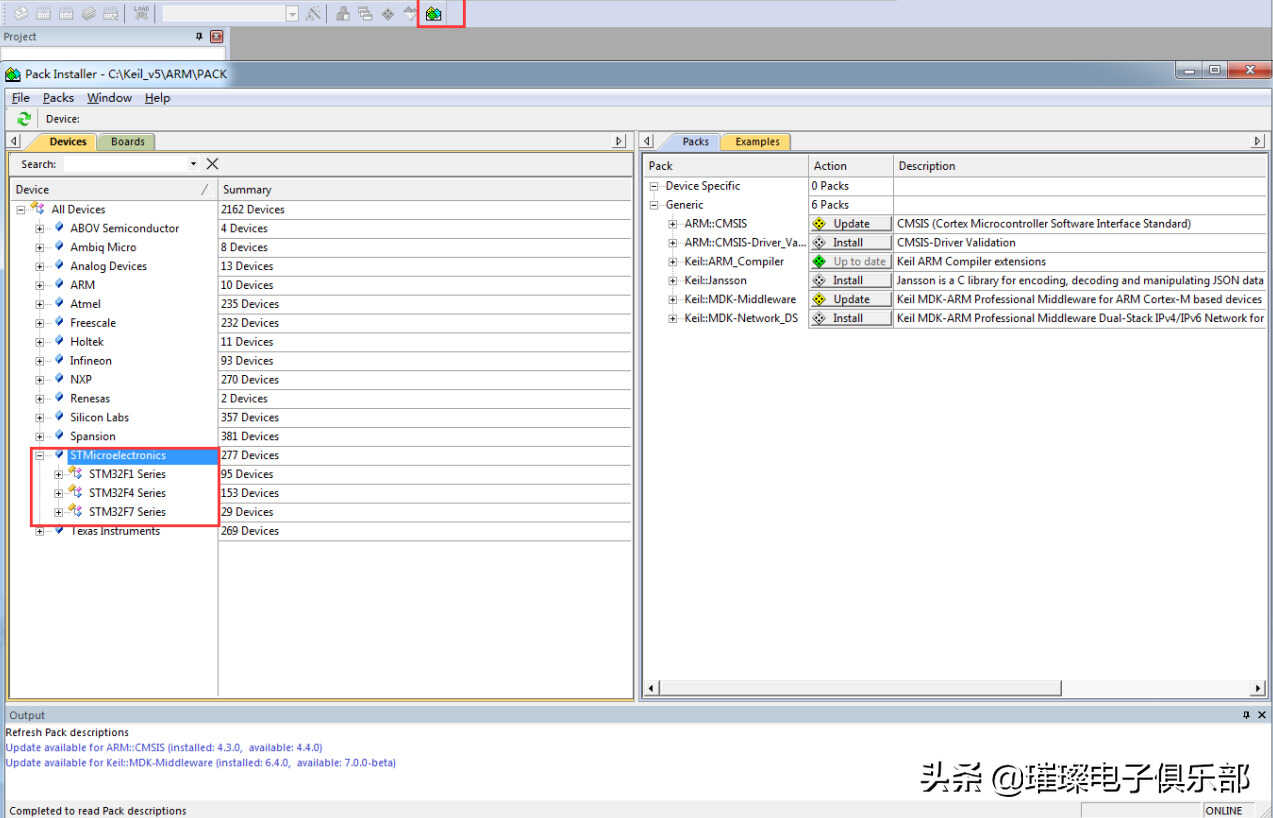Open the target selection dropdown in uVision toolbar
This screenshot has width=1273, height=818.
292,14
